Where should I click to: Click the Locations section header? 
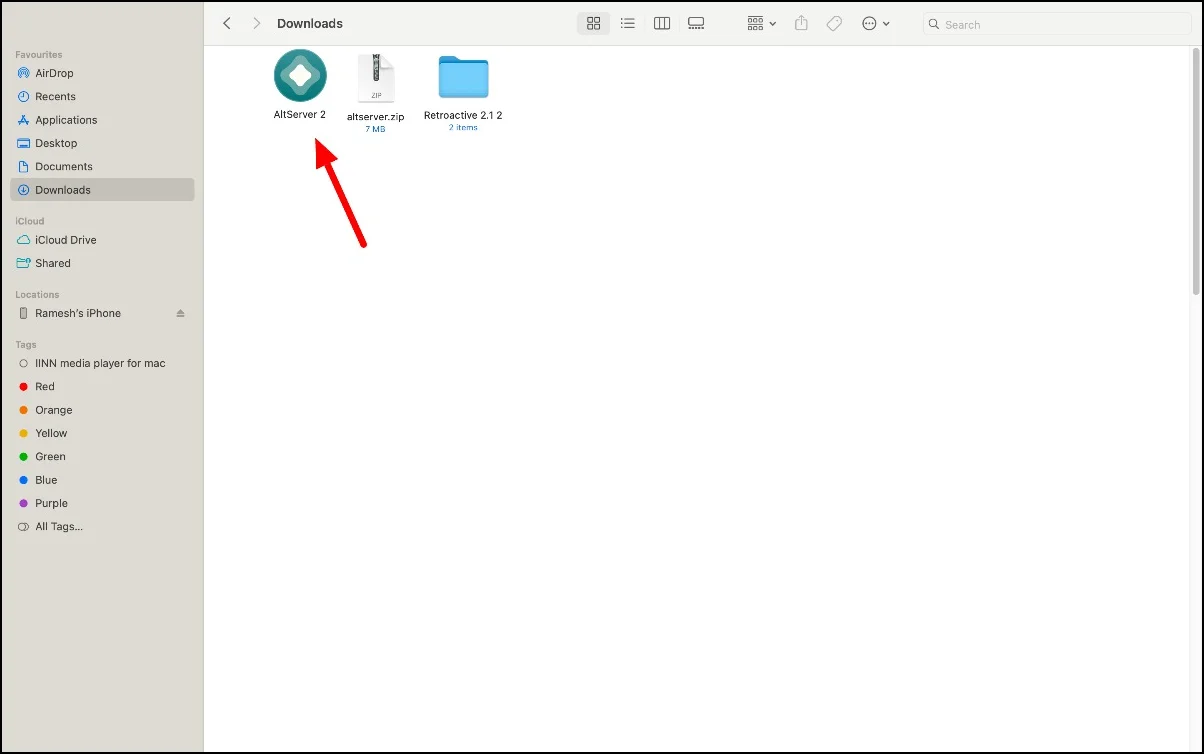[x=37, y=295]
